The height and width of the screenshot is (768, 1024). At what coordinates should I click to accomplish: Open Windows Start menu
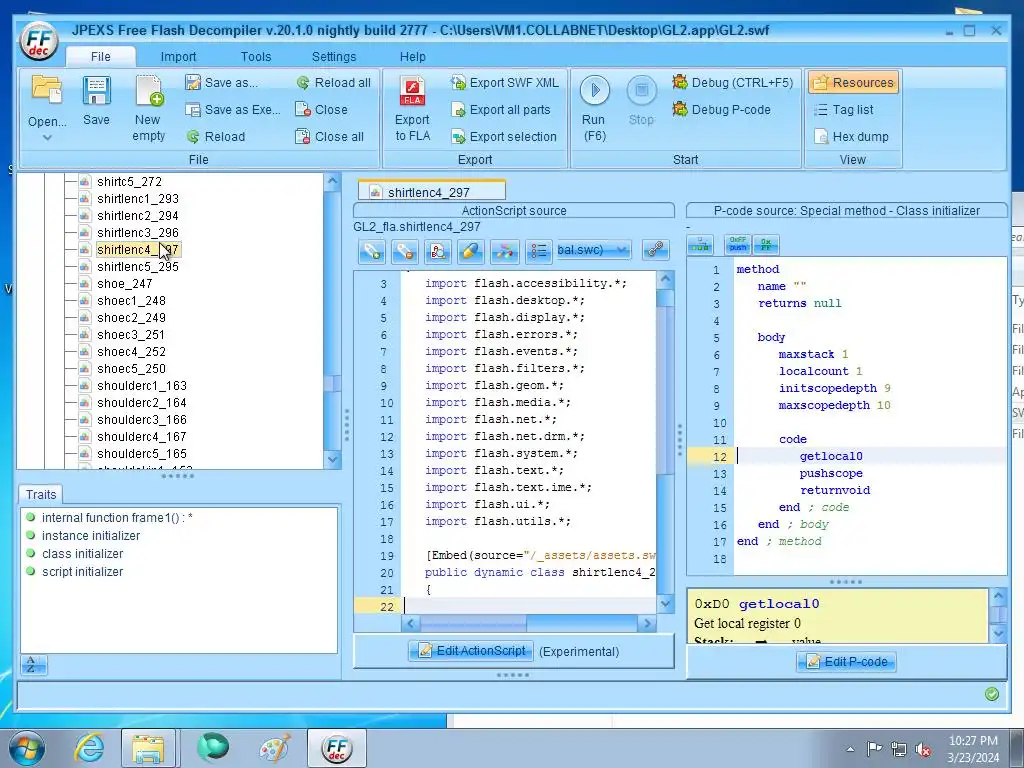[x=27, y=747]
